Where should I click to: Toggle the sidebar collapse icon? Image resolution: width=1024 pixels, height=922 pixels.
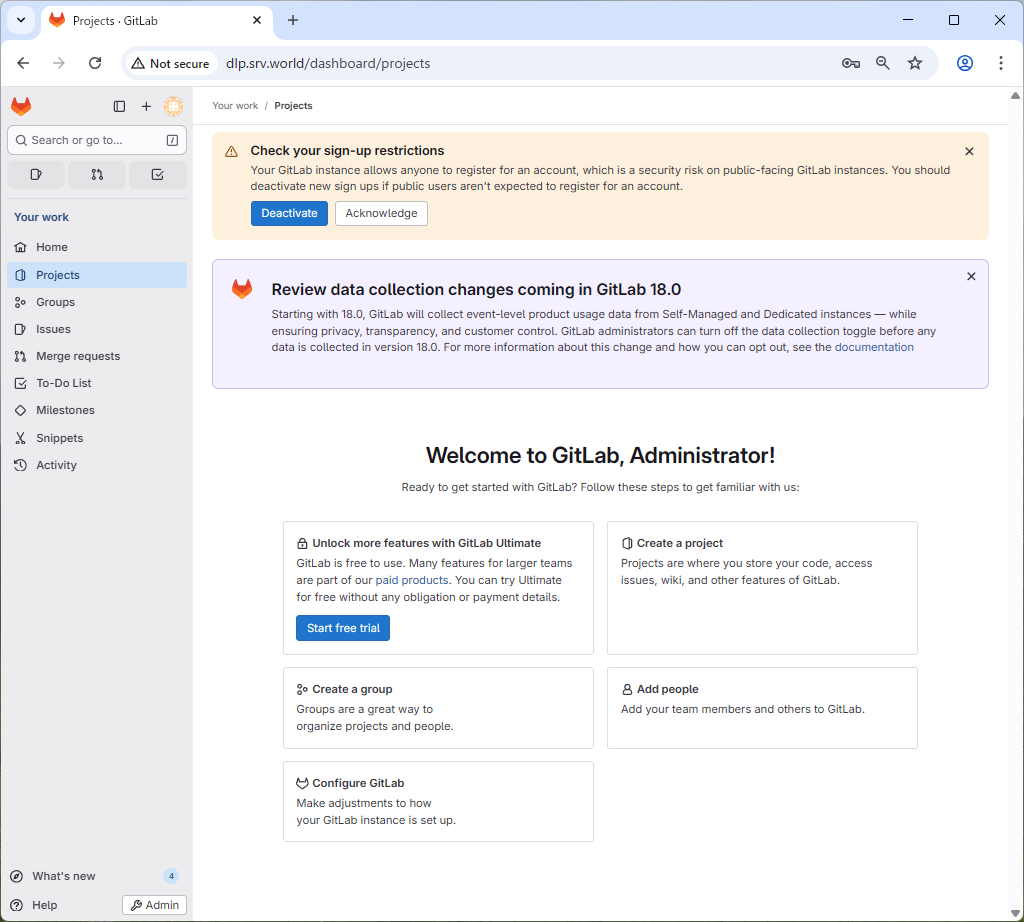(x=119, y=106)
